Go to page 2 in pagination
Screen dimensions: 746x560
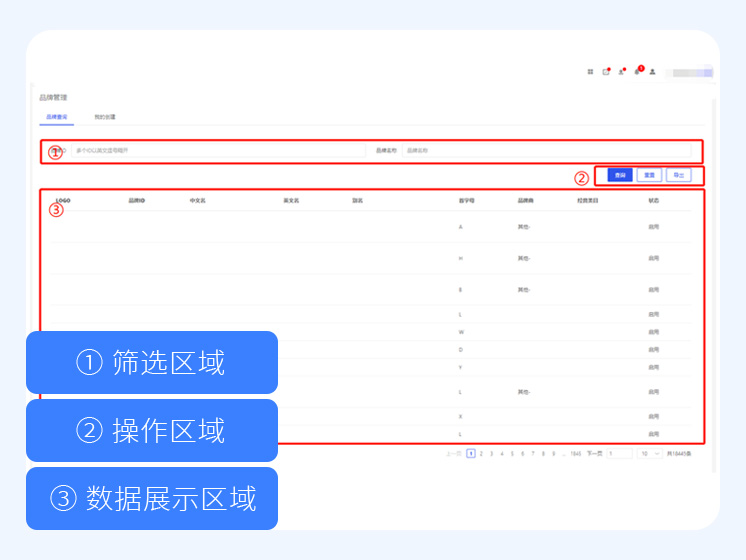[x=481, y=454]
